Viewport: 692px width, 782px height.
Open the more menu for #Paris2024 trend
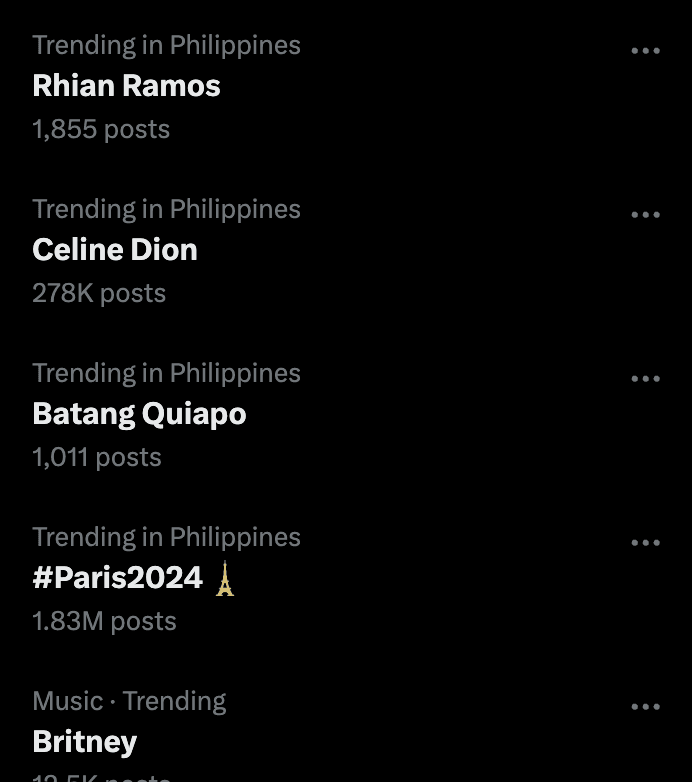645,543
